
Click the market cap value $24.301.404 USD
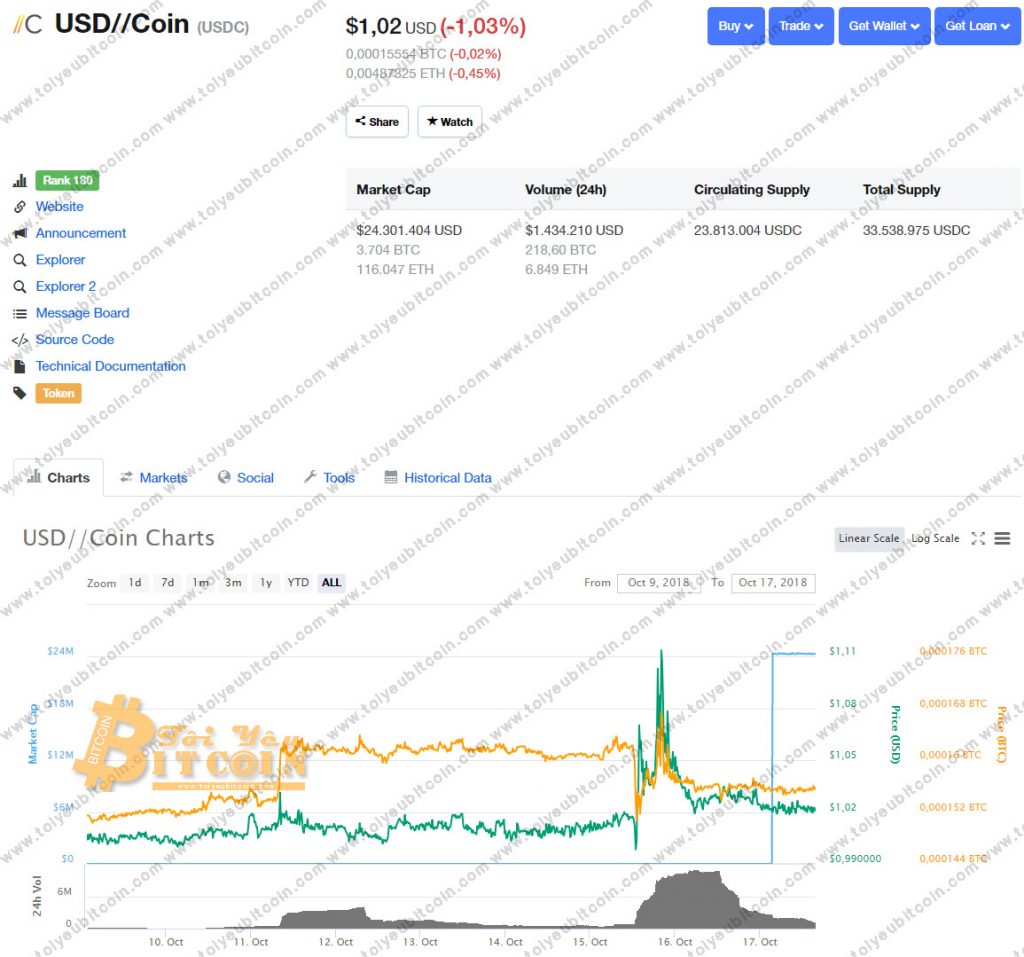(x=409, y=231)
